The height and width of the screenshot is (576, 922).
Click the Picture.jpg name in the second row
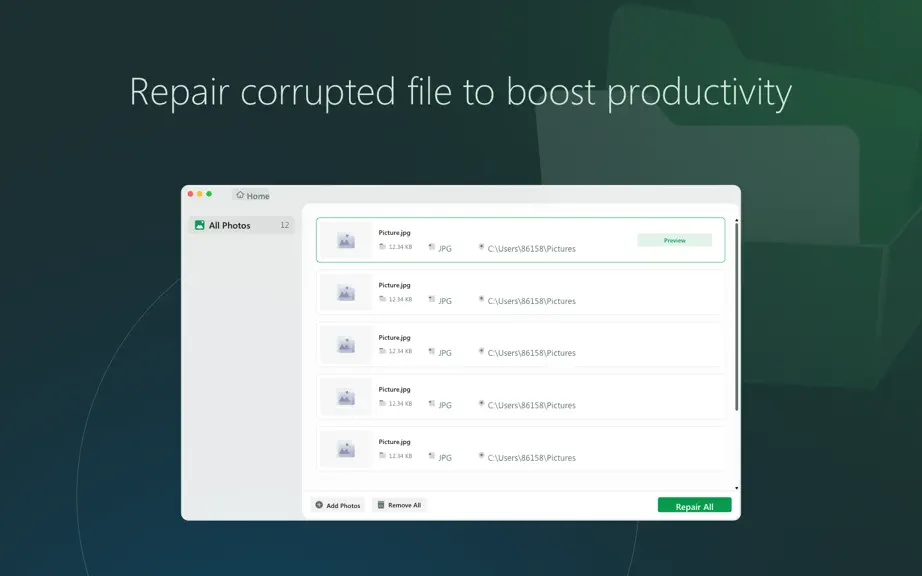(395, 285)
